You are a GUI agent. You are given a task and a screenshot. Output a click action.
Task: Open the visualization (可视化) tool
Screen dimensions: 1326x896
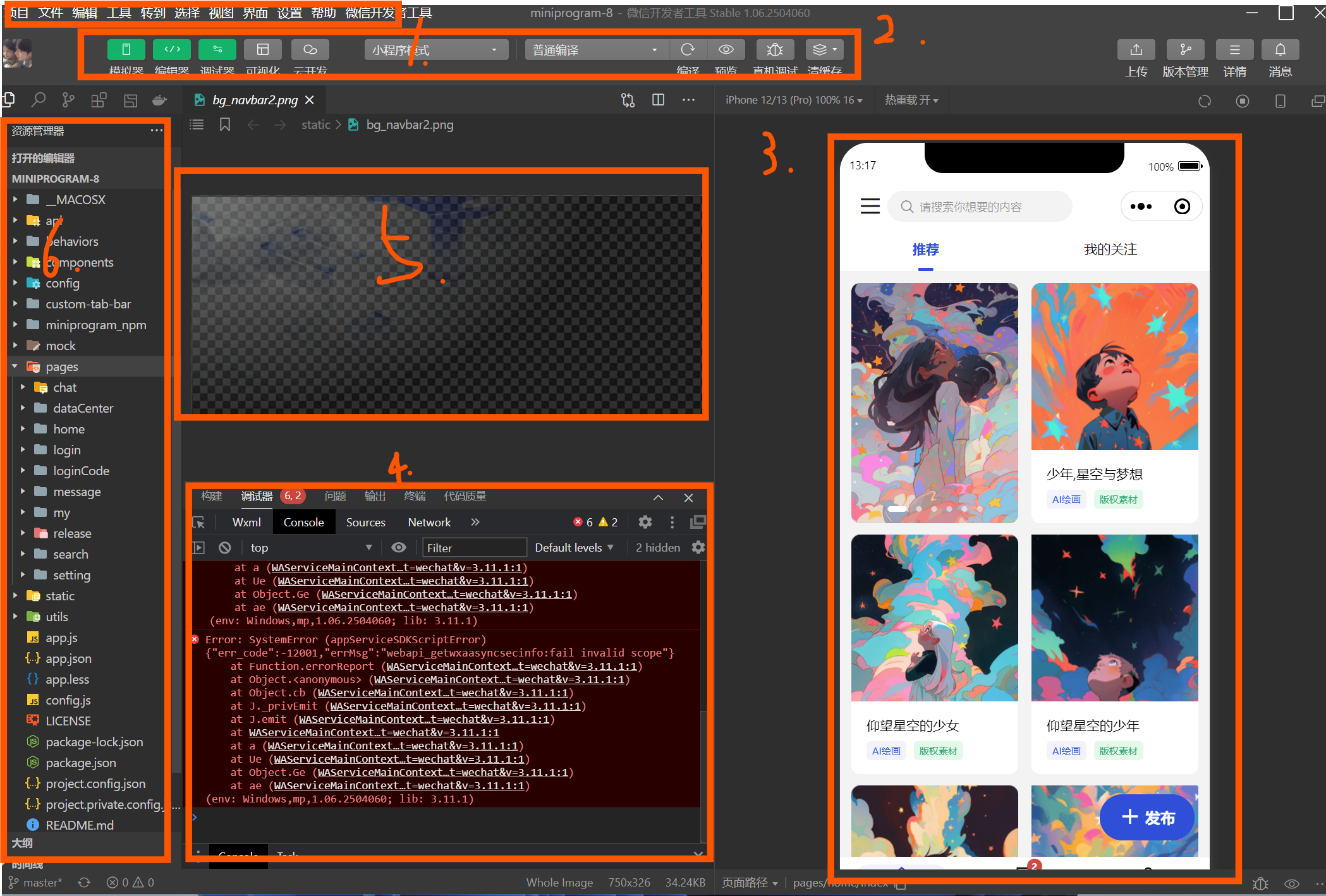click(263, 49)
